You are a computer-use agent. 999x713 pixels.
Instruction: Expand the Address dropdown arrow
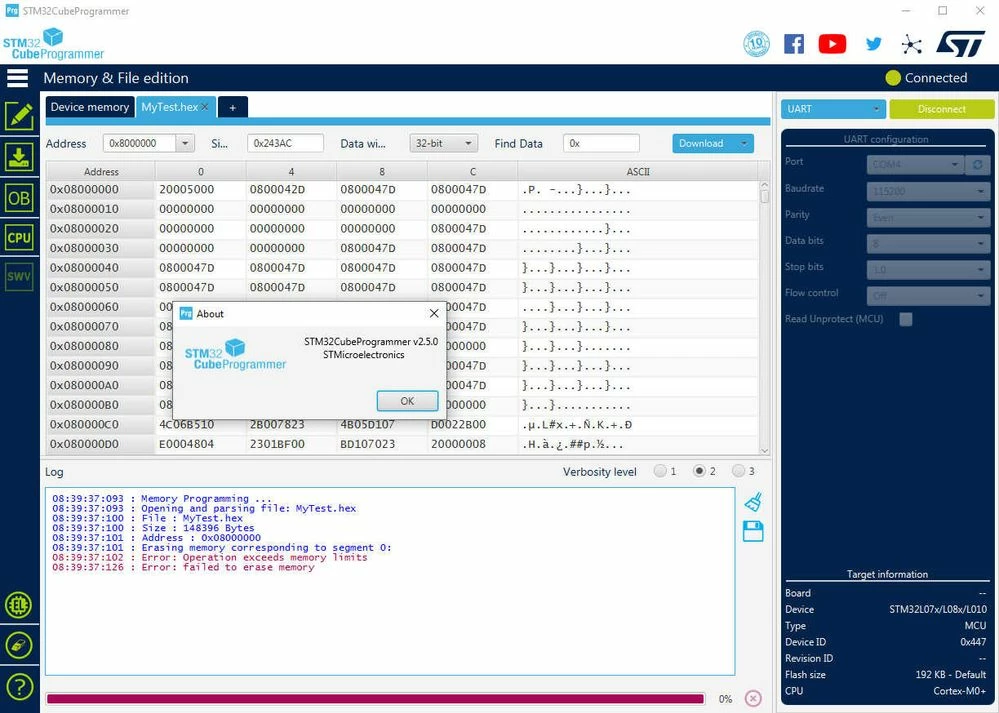(185, 143)
